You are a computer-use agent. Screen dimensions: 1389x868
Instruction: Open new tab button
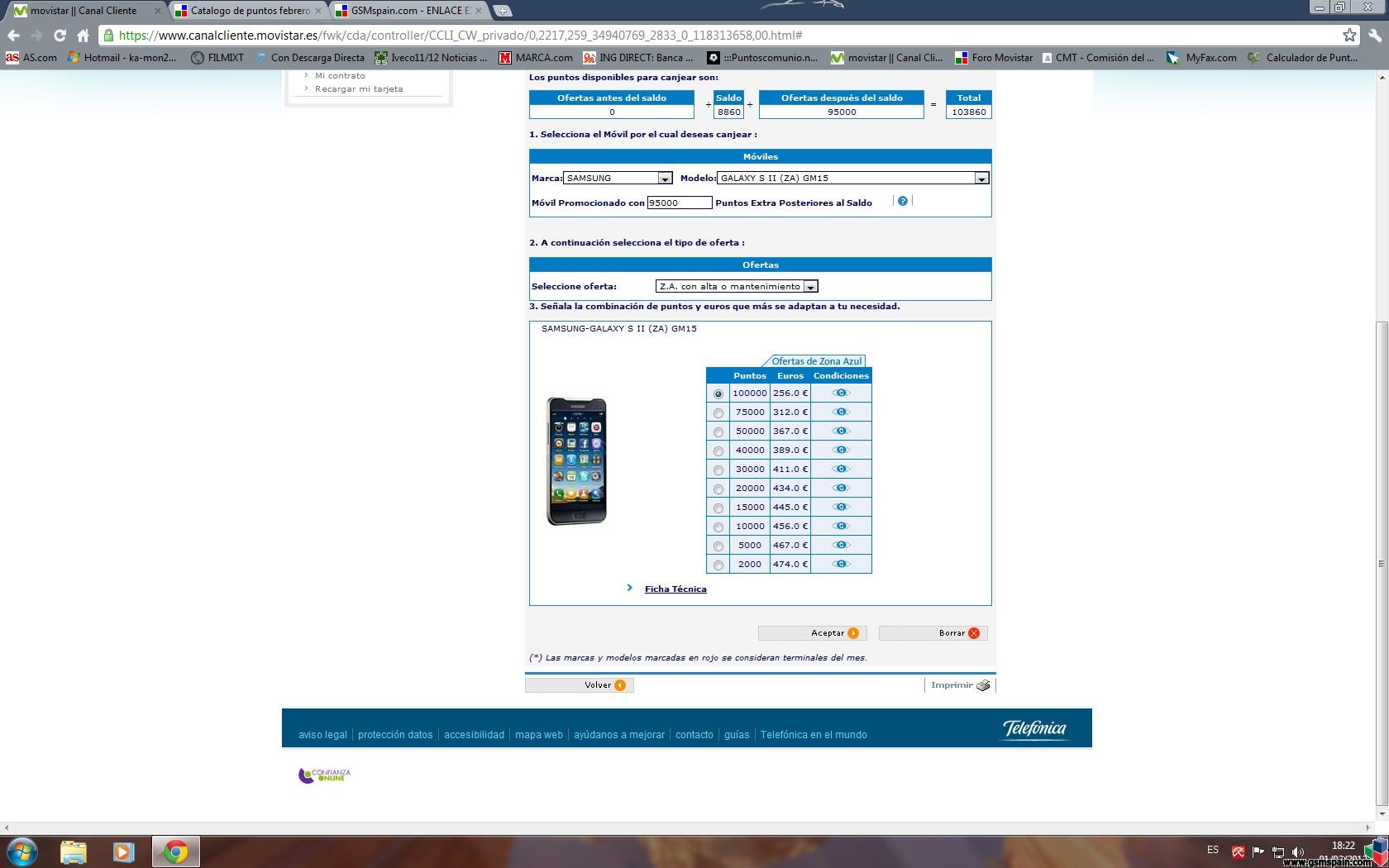coord(502,11)
